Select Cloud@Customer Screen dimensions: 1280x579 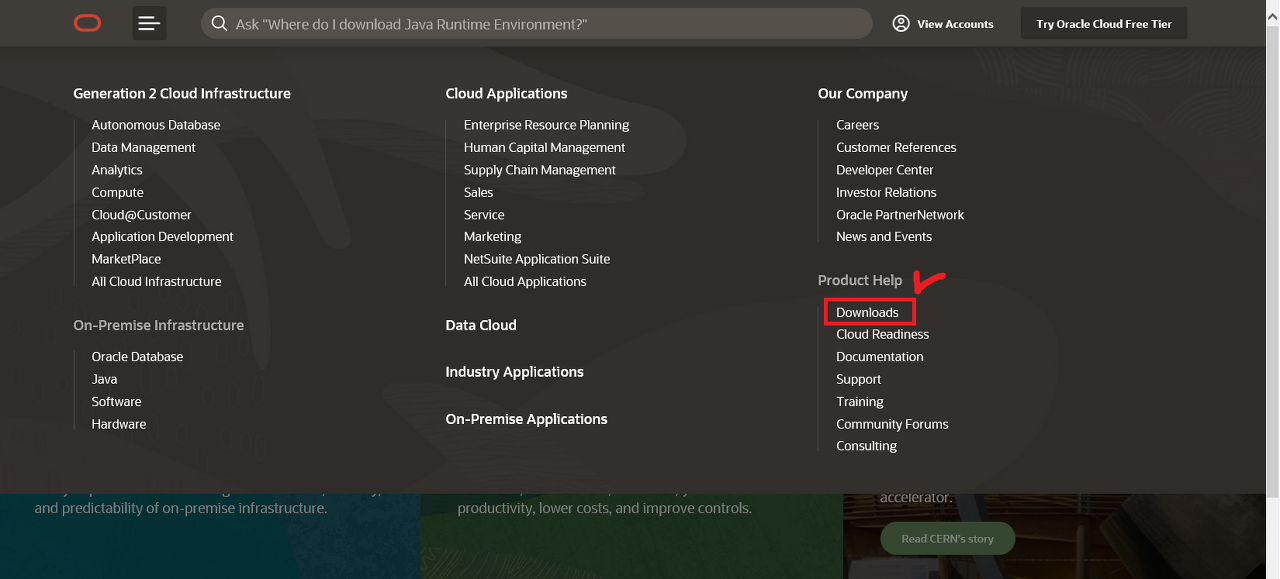(x=141, y=215)
